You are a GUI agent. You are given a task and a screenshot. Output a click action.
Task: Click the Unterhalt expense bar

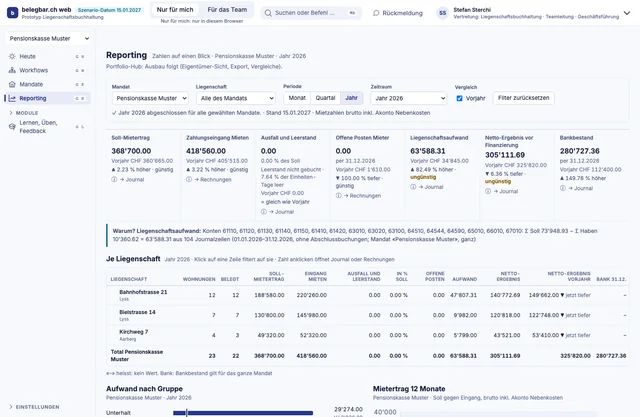point(243,413)
